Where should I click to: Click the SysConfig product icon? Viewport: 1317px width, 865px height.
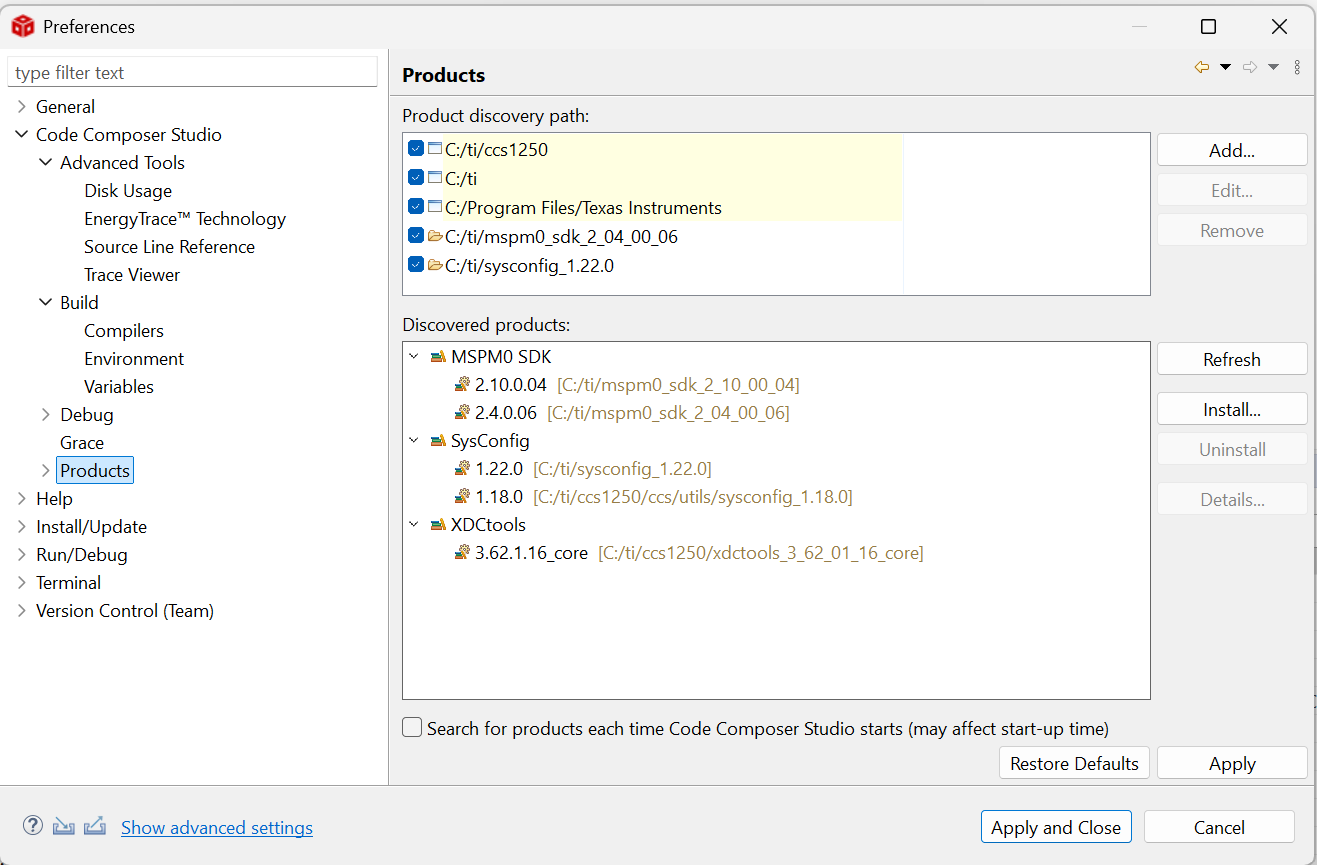pos(438,441)
